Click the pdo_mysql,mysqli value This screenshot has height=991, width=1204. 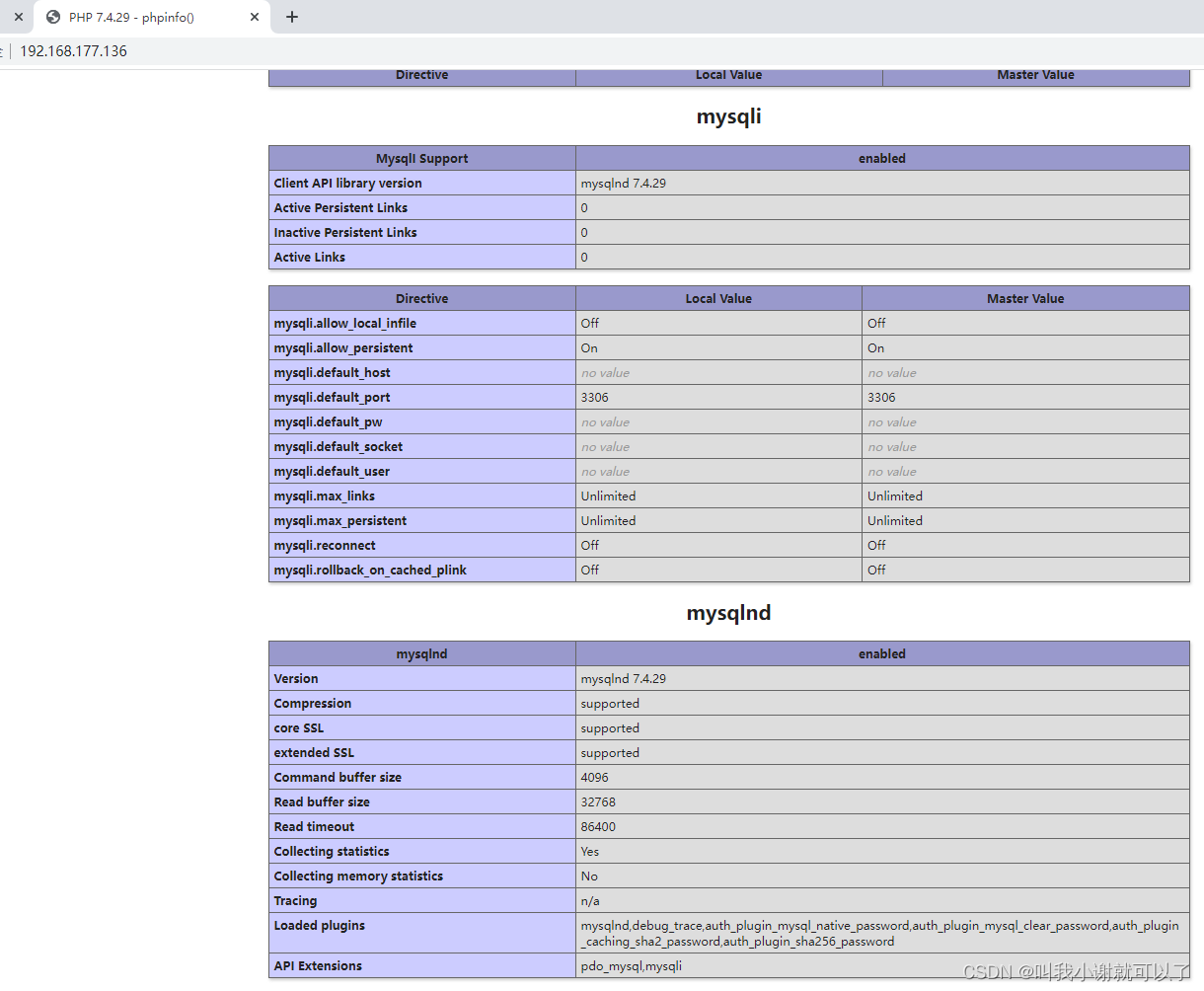pos(632,966)
